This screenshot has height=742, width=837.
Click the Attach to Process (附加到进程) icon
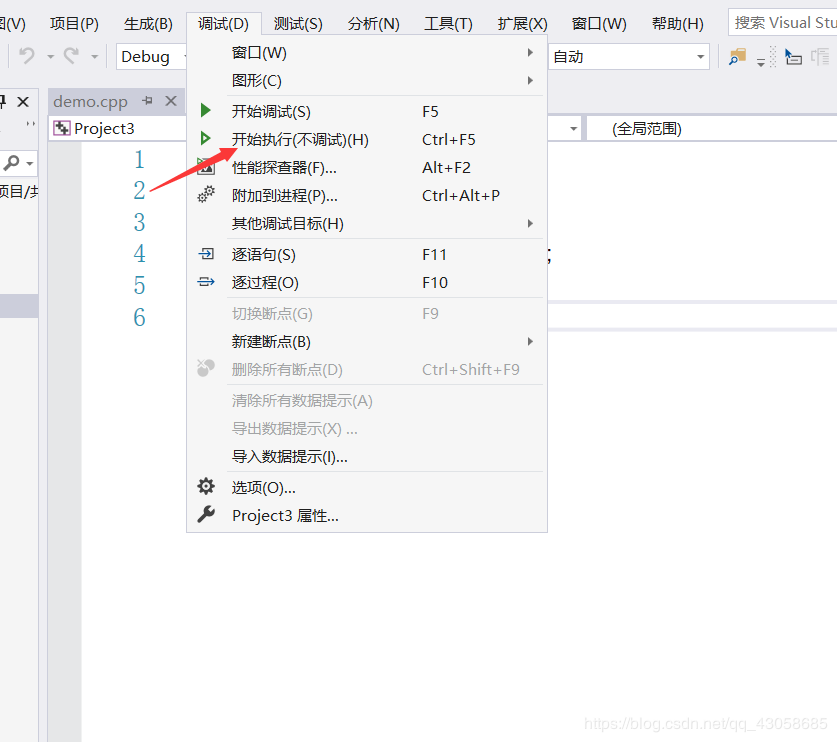pyautogui.click(x=205, y=195)
